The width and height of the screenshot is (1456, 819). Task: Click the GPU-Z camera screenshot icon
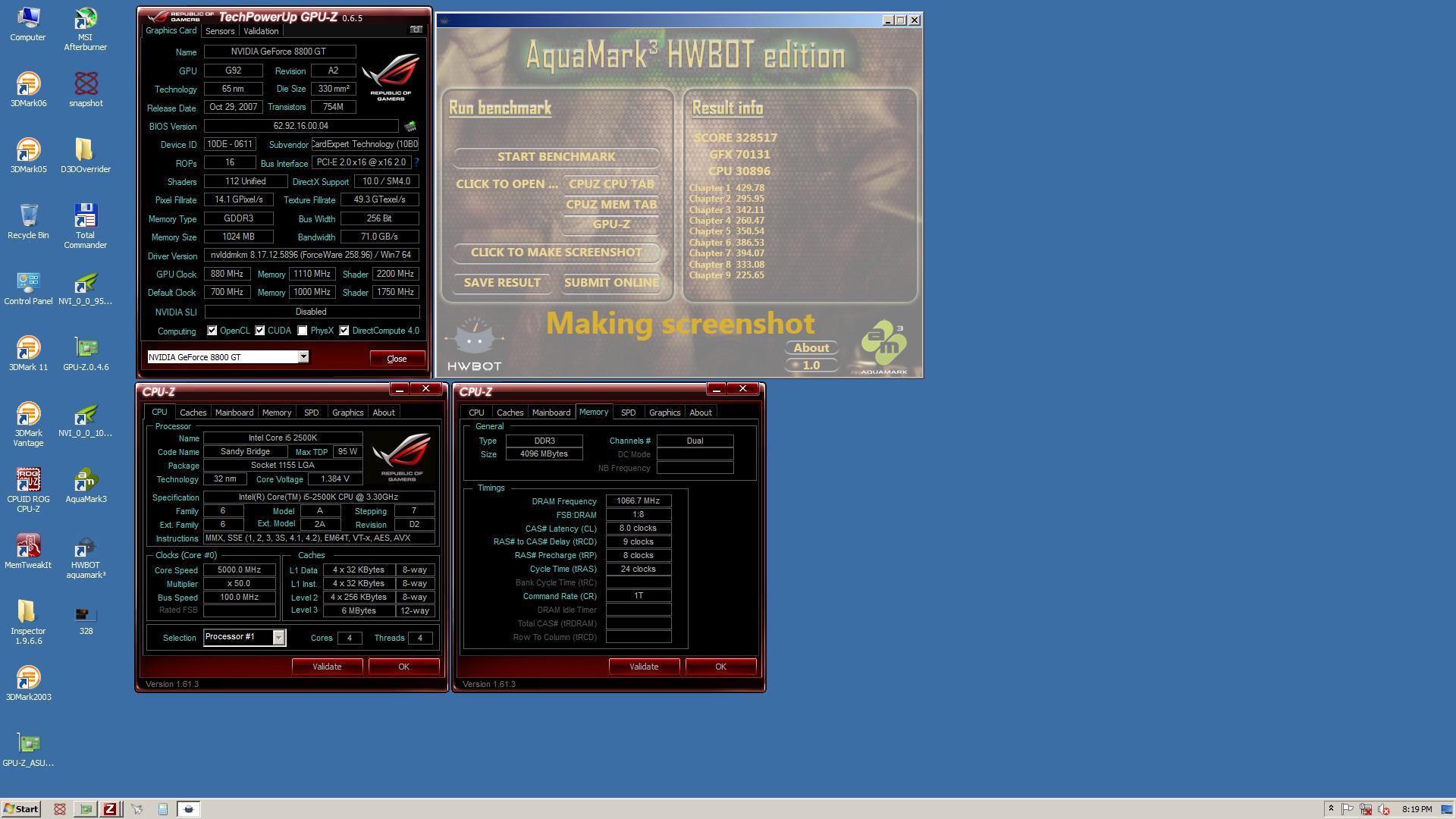tap(416, 30)
